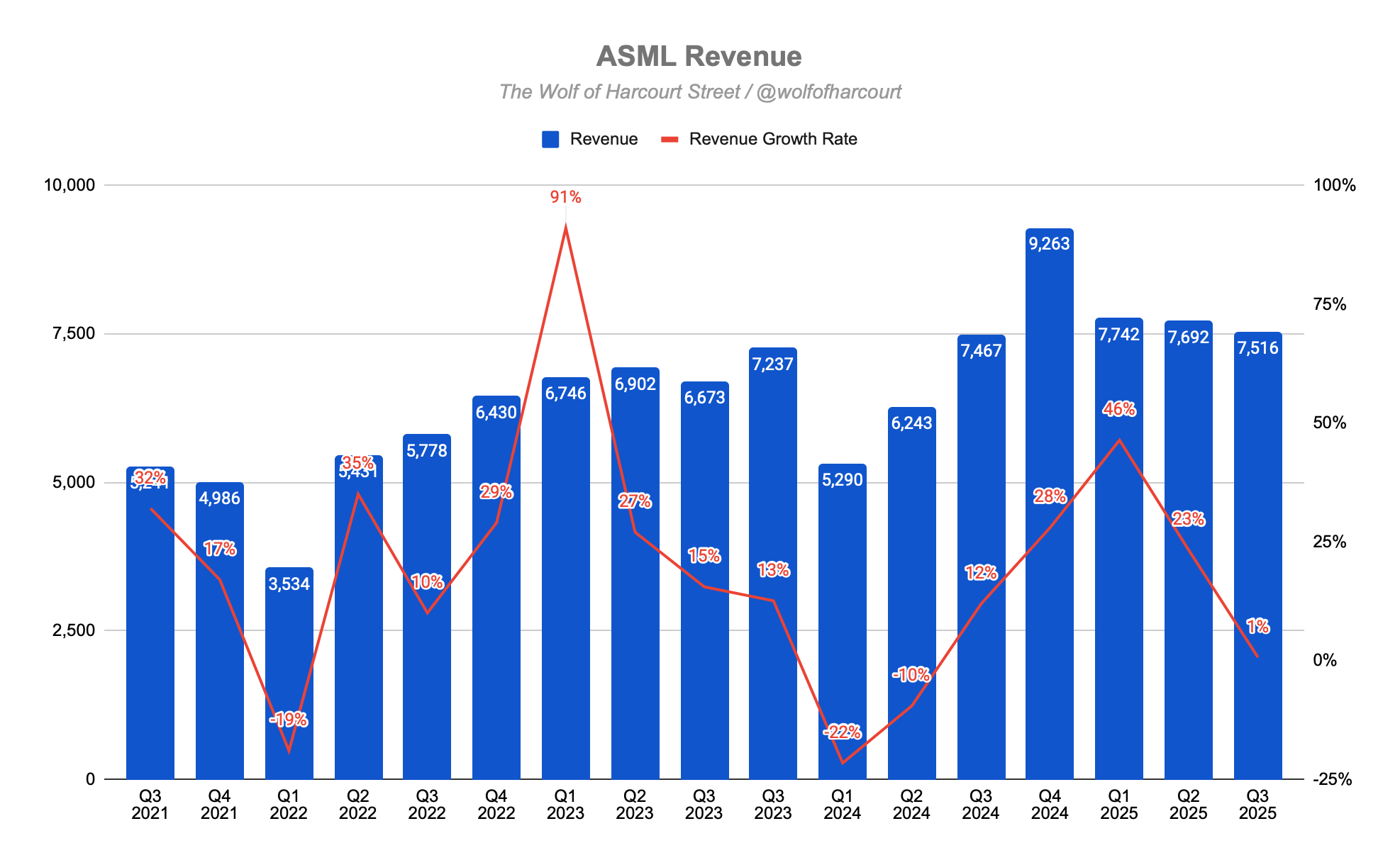Screen dimensions: 1400x865
Task: Click the Q2 2024 bar labeled 6,243
Action: (x=911, y=553)
